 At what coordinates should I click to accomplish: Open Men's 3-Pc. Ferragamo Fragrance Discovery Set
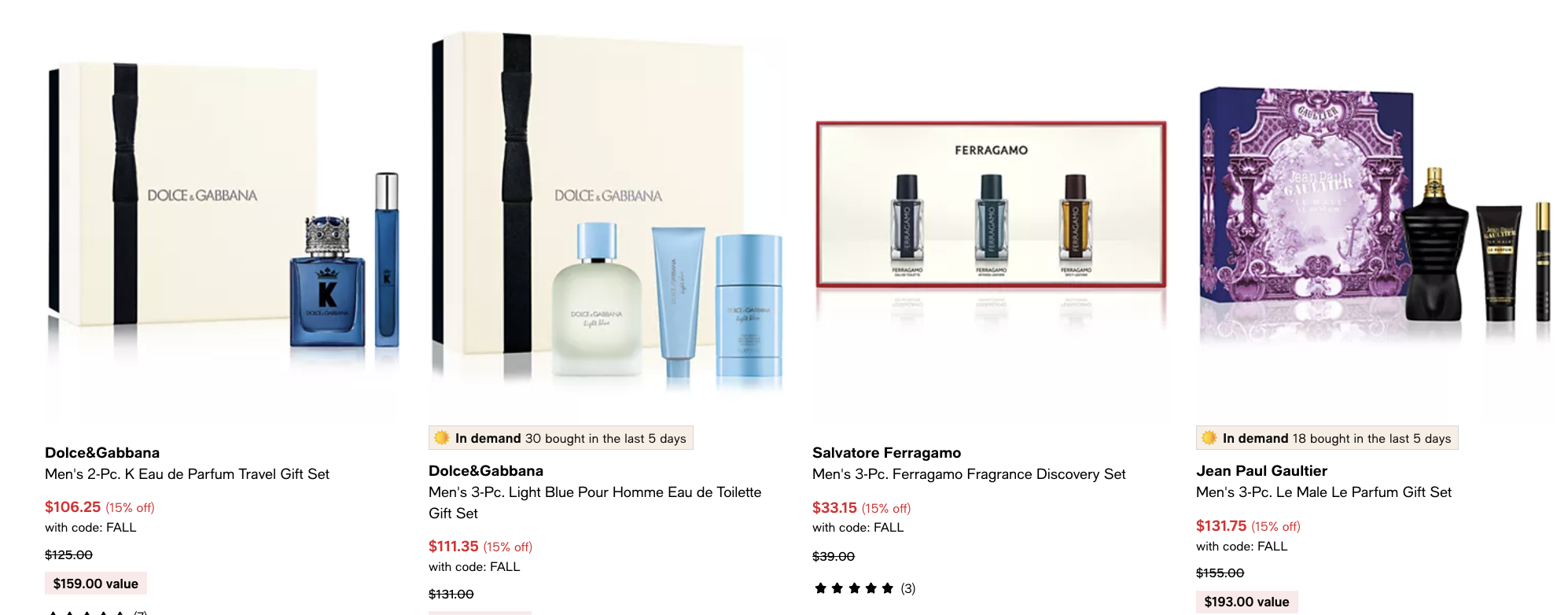tap(969, 474)
